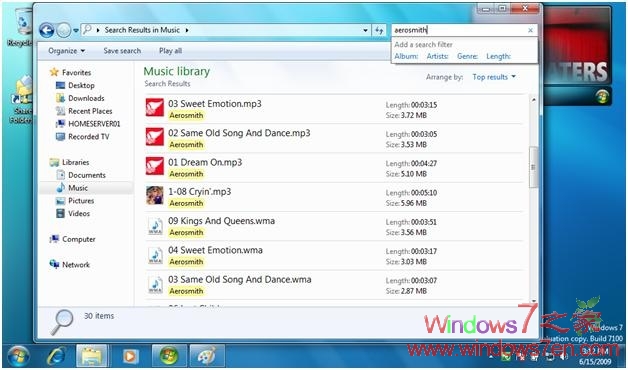Launch Internet Explorer from taskbar
Viewport: 628px width, 370px height.
tap(57, 356)
